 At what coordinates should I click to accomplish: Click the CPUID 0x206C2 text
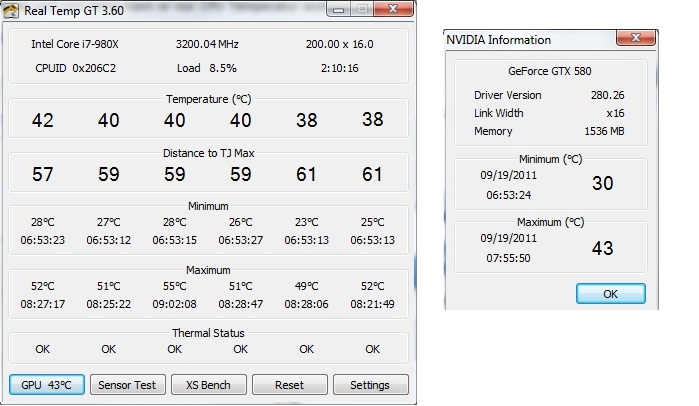[x=75, y=68]
